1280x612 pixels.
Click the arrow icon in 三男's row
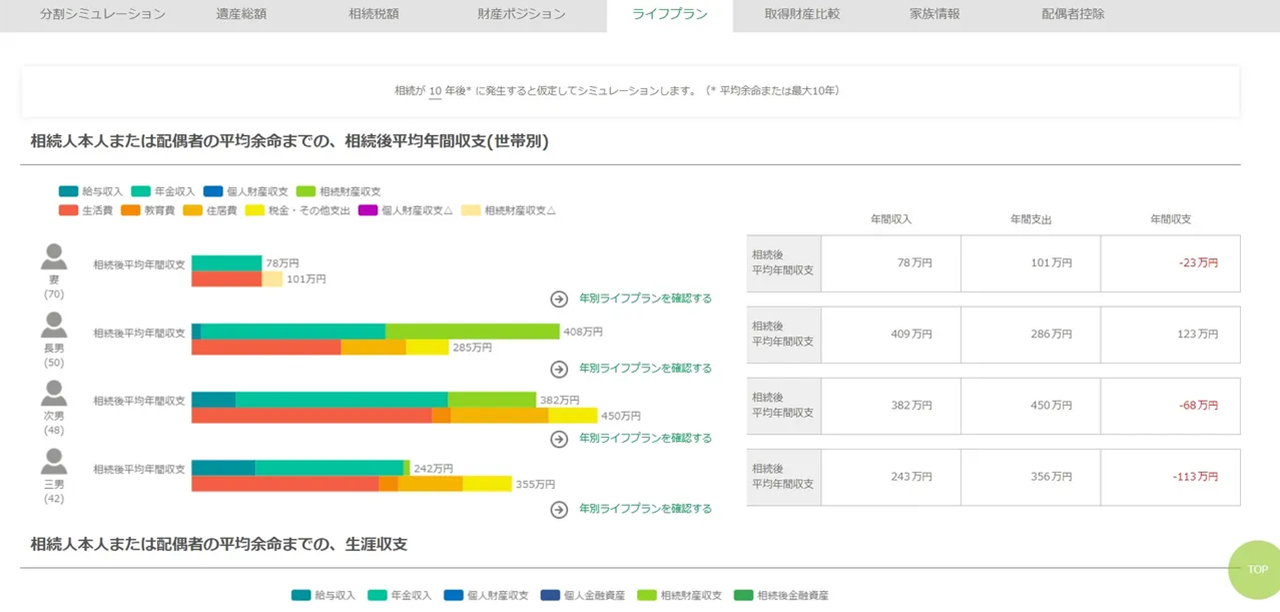coord(559,509)
